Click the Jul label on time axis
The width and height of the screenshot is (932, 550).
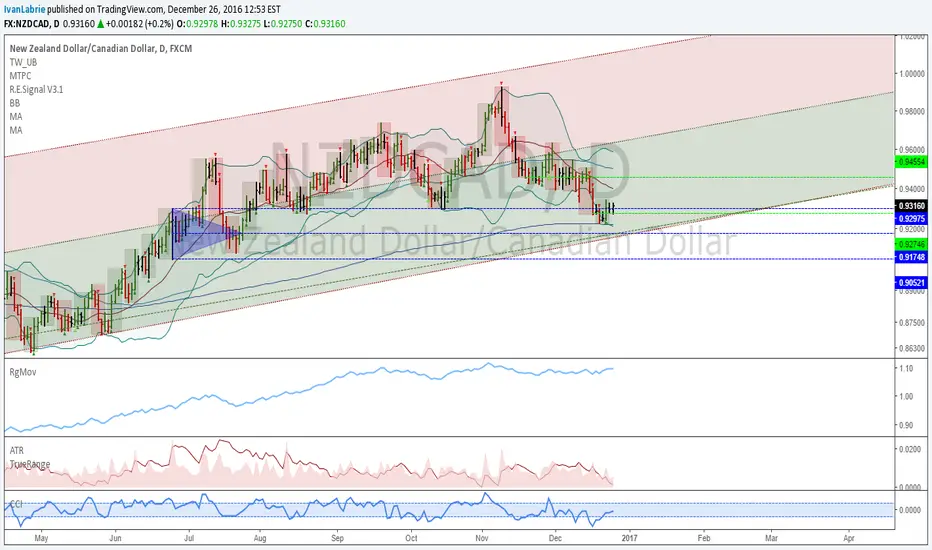click(x=188, y=538)
